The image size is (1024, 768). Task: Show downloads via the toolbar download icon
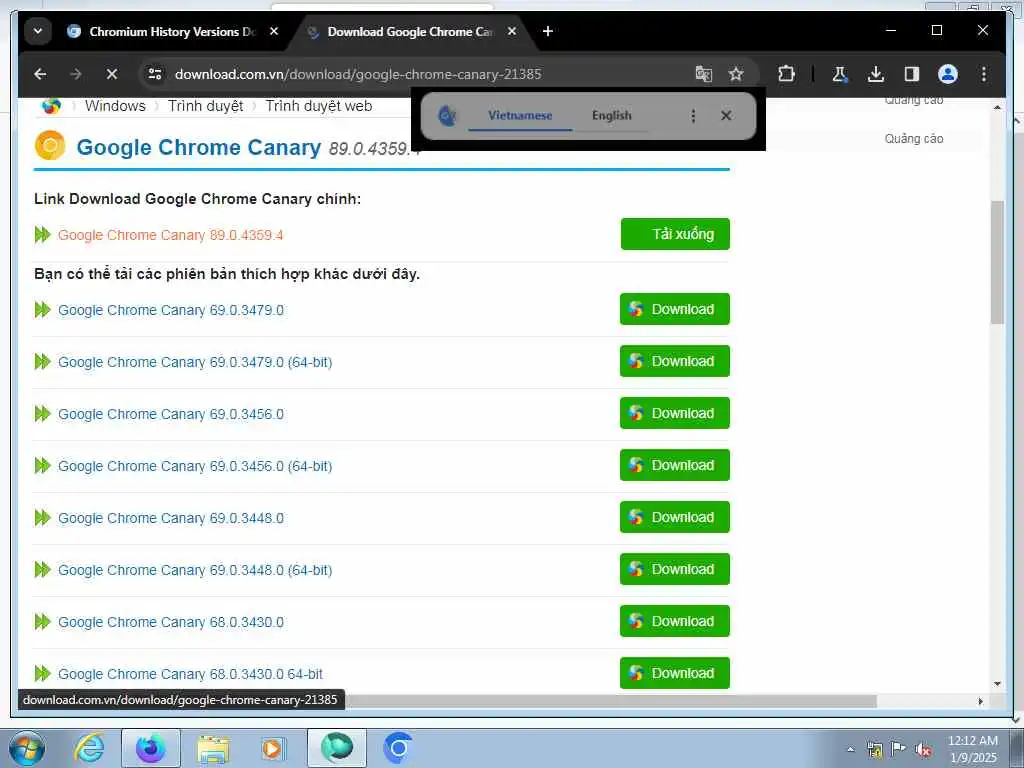tap(876, 74)
